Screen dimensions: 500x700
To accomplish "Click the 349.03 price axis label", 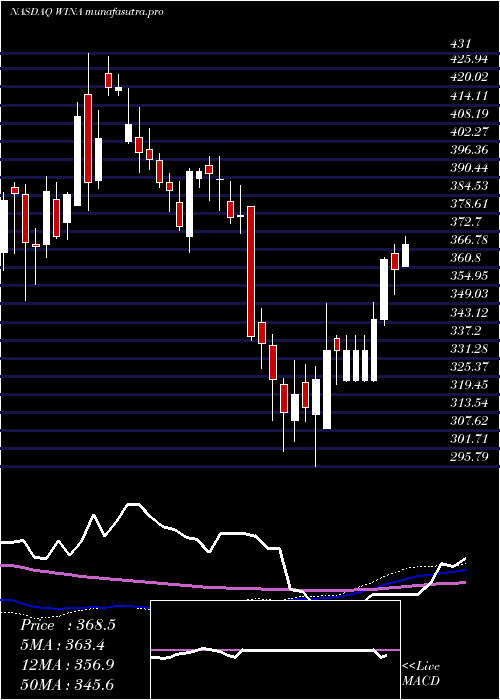I will [x=469, y=294].
